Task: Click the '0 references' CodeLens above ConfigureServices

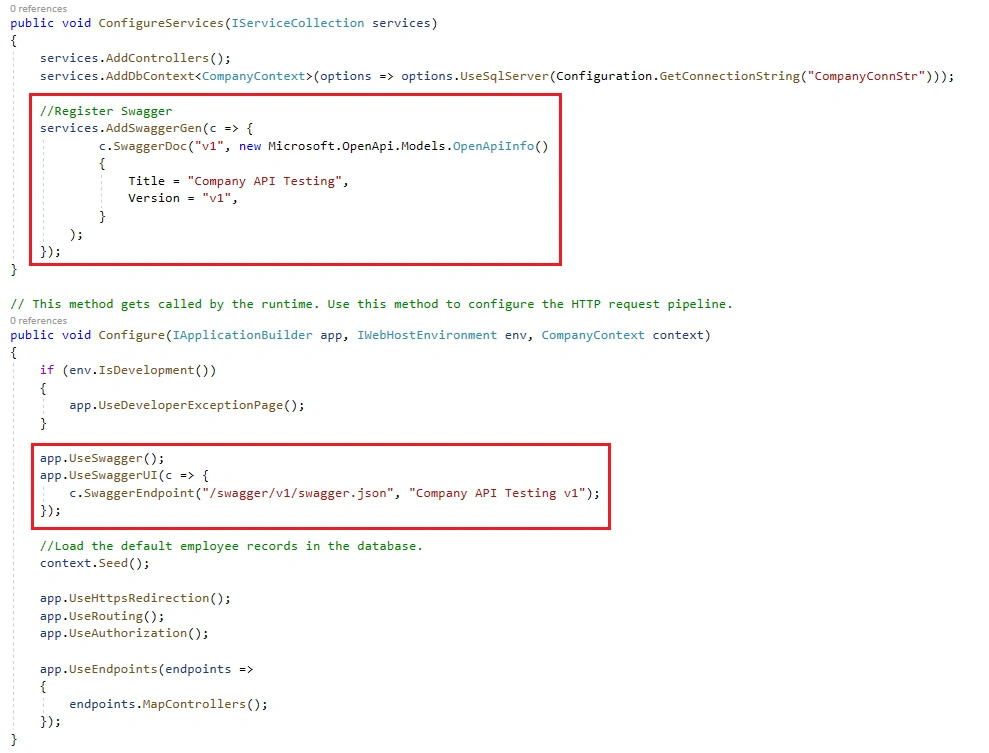Action: point(38,9)
